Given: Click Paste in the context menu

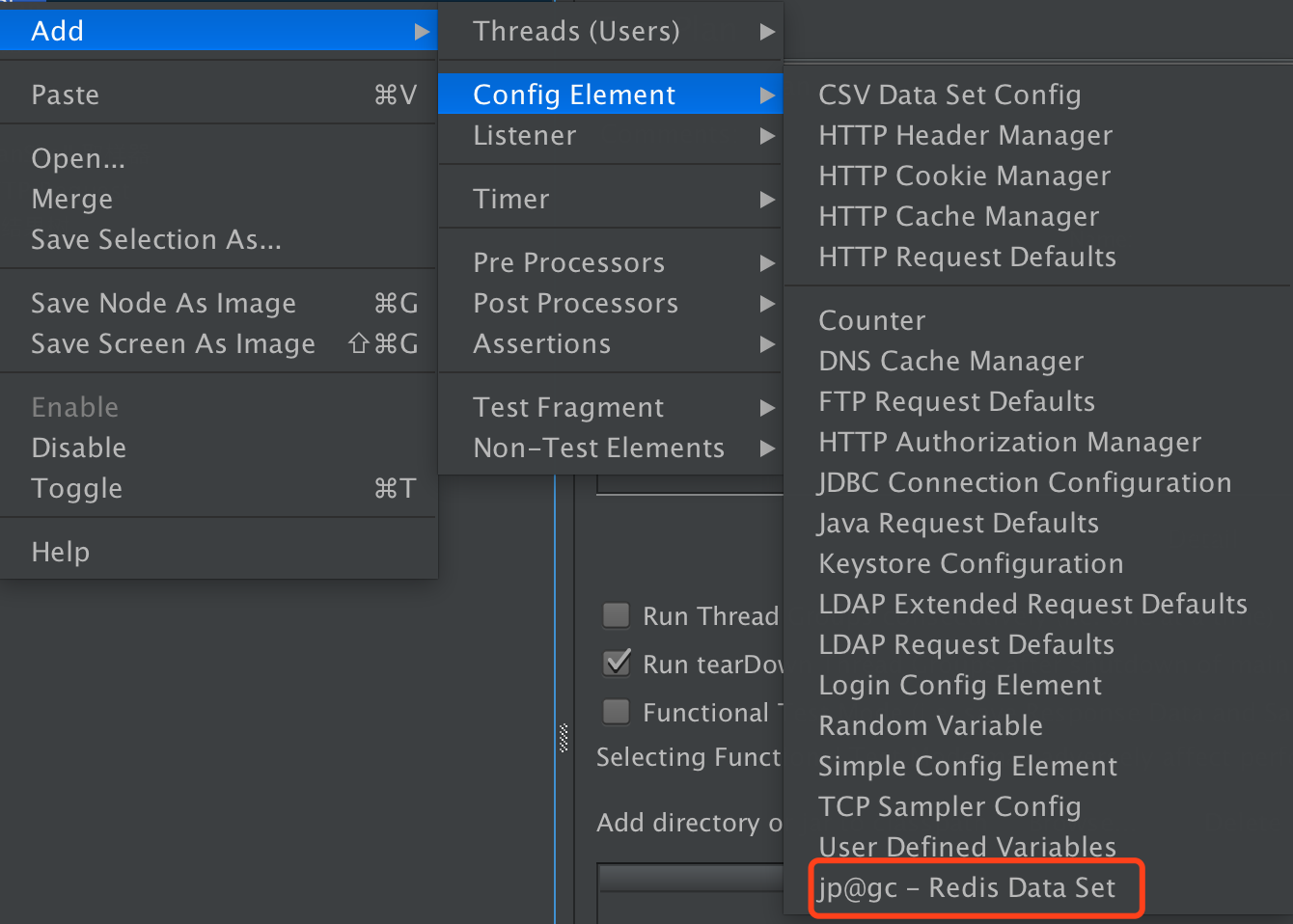Looking at the screenshot, I should [65, 94].
